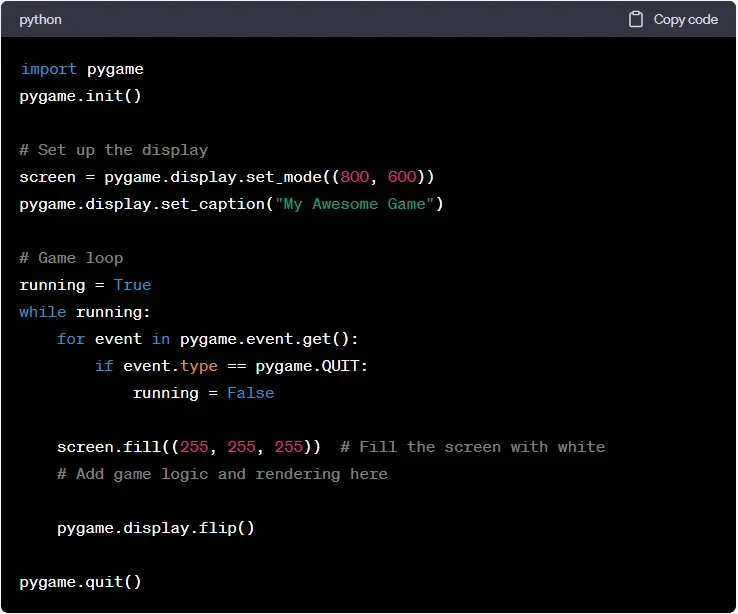The width and height of the screenshot is (738, 614).
Task: Click the 'pygame.init()' line
Action: [x=80, y=96]
